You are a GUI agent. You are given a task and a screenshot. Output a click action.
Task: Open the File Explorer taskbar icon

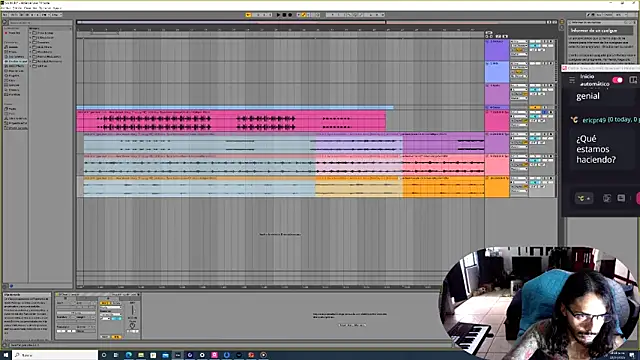click(x=141, y=355)
